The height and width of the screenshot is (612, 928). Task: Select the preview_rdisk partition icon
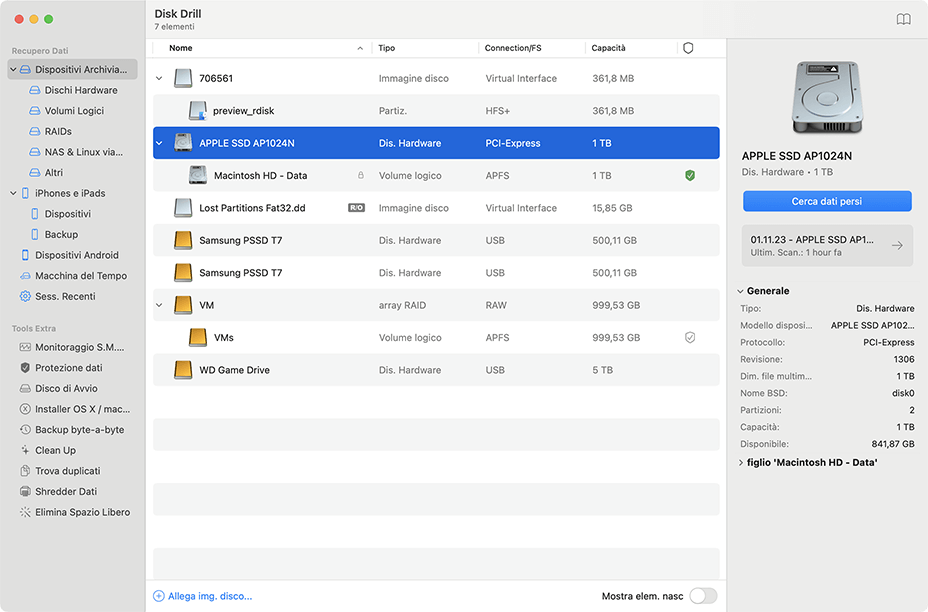tap(198, 111)
